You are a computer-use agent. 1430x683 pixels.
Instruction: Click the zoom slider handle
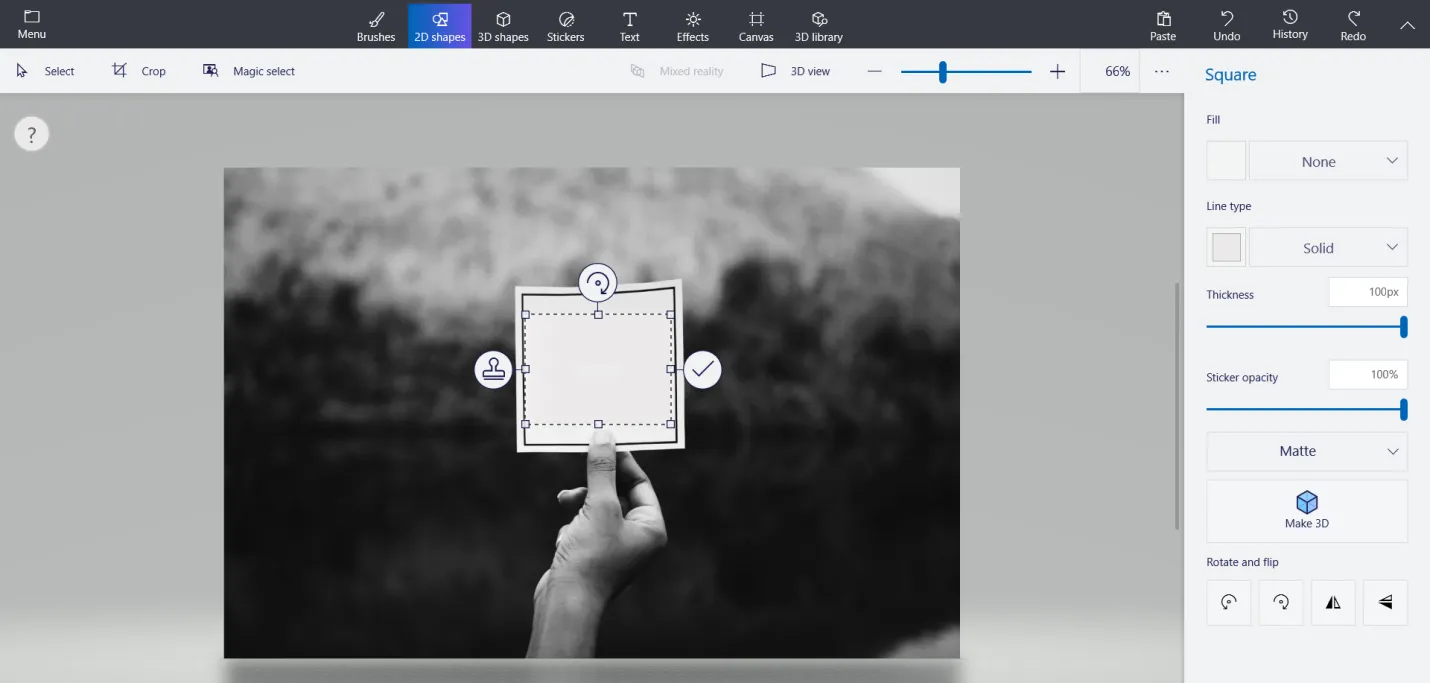click(942, 71)
